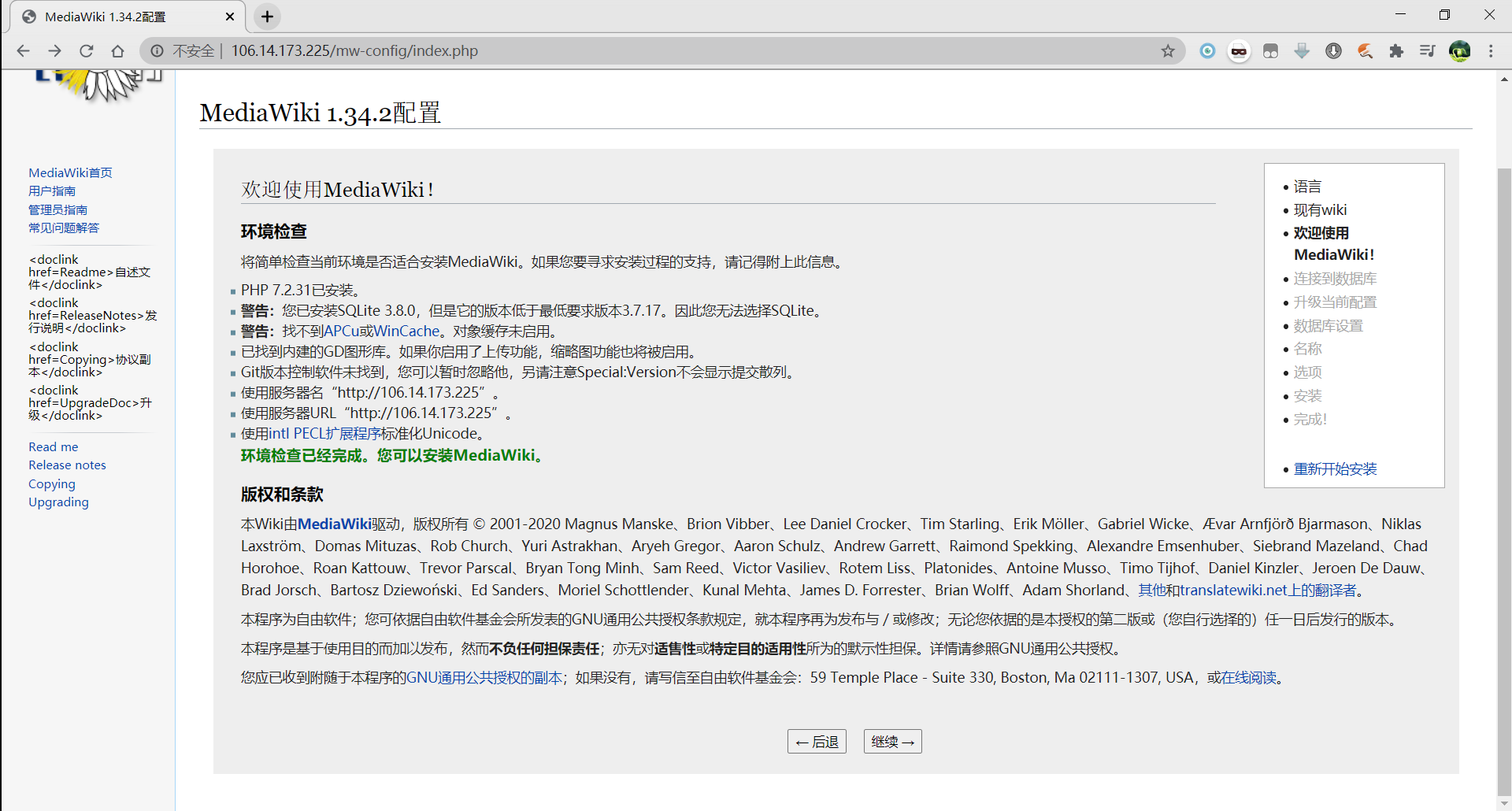Click 重新开始安装 link
1512x811 pixels.
point(1335,469)
